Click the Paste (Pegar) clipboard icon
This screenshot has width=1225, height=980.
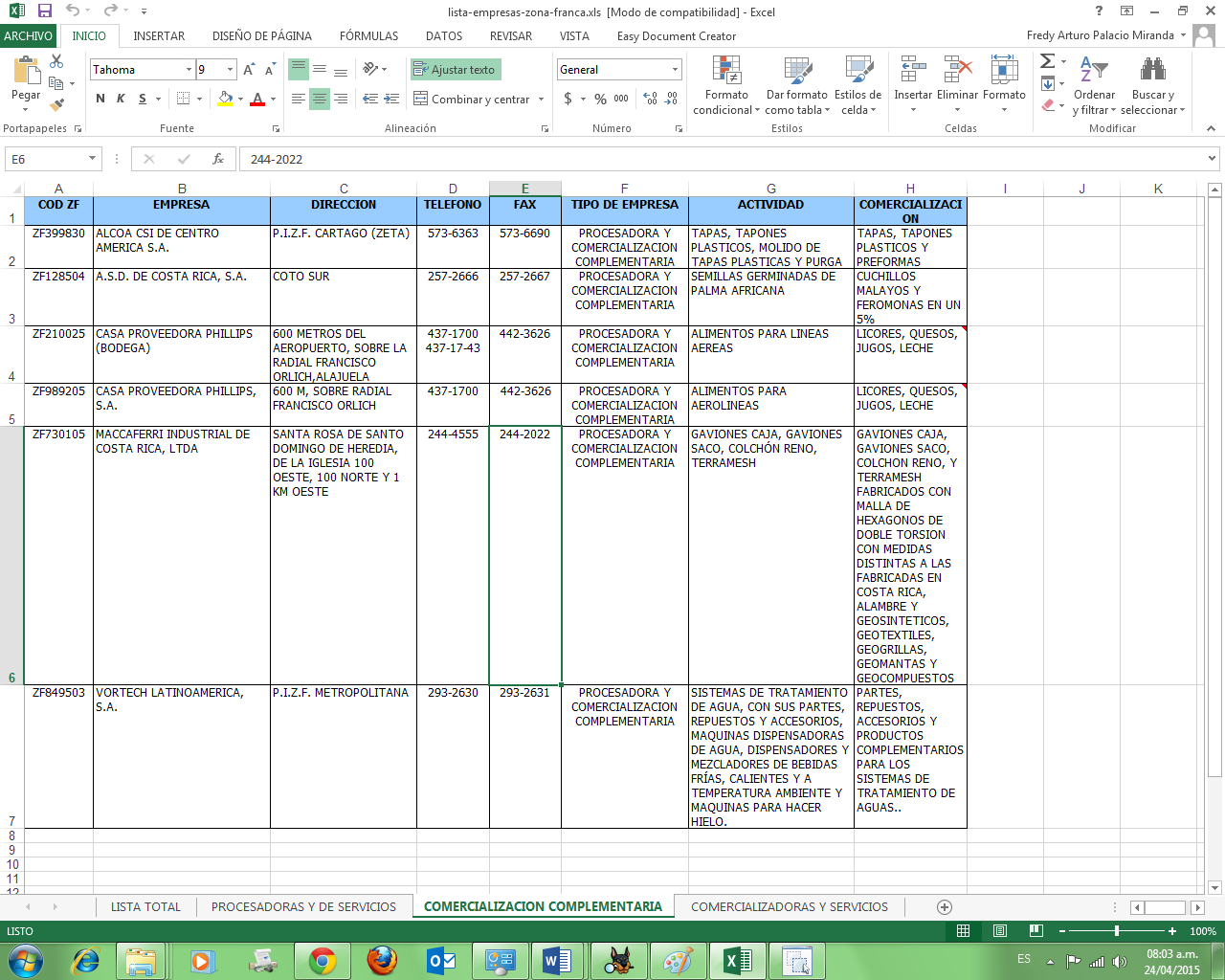click(26, 71)
